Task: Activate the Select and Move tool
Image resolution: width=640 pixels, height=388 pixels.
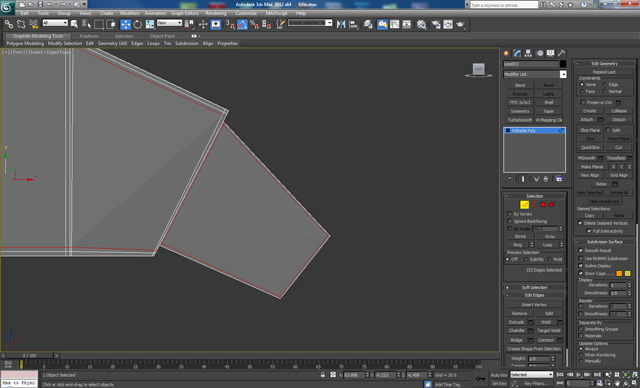Action: [125, 24]
